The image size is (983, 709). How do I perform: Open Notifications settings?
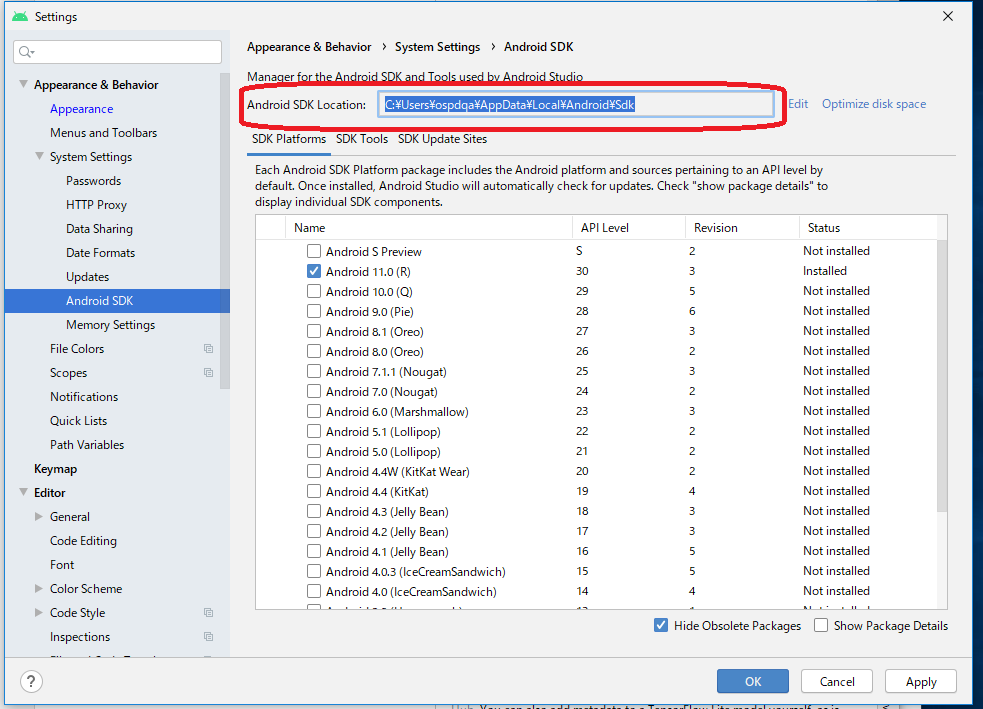coord(84,397)
